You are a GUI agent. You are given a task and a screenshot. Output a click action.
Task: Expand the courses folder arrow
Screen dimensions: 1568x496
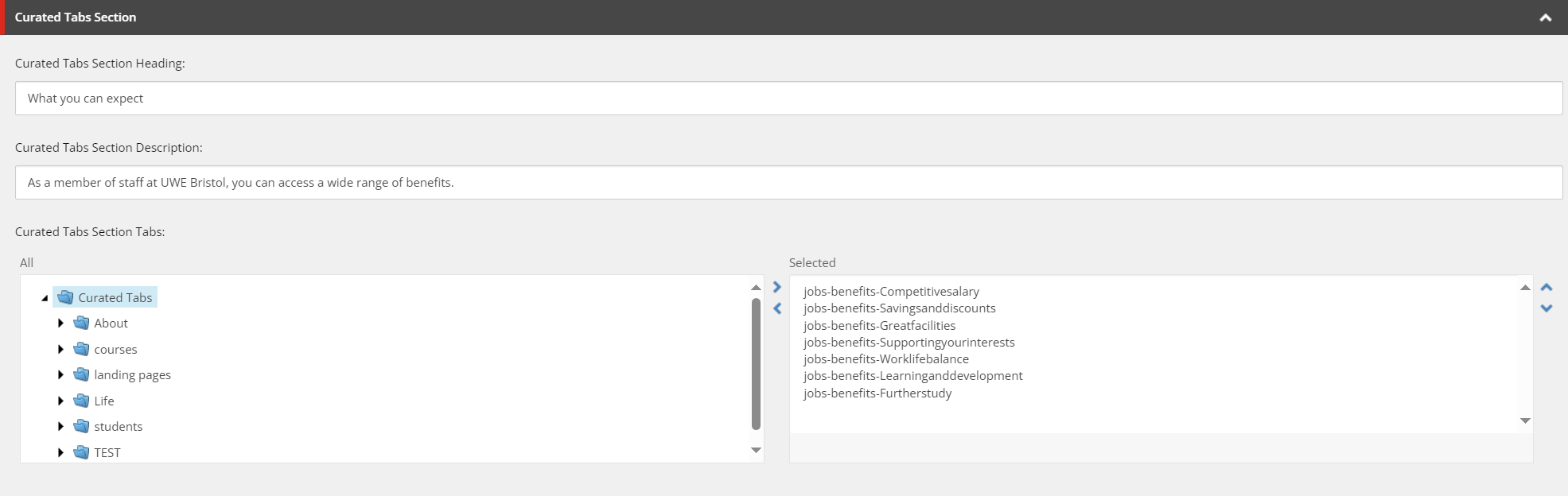coord(60,350)
